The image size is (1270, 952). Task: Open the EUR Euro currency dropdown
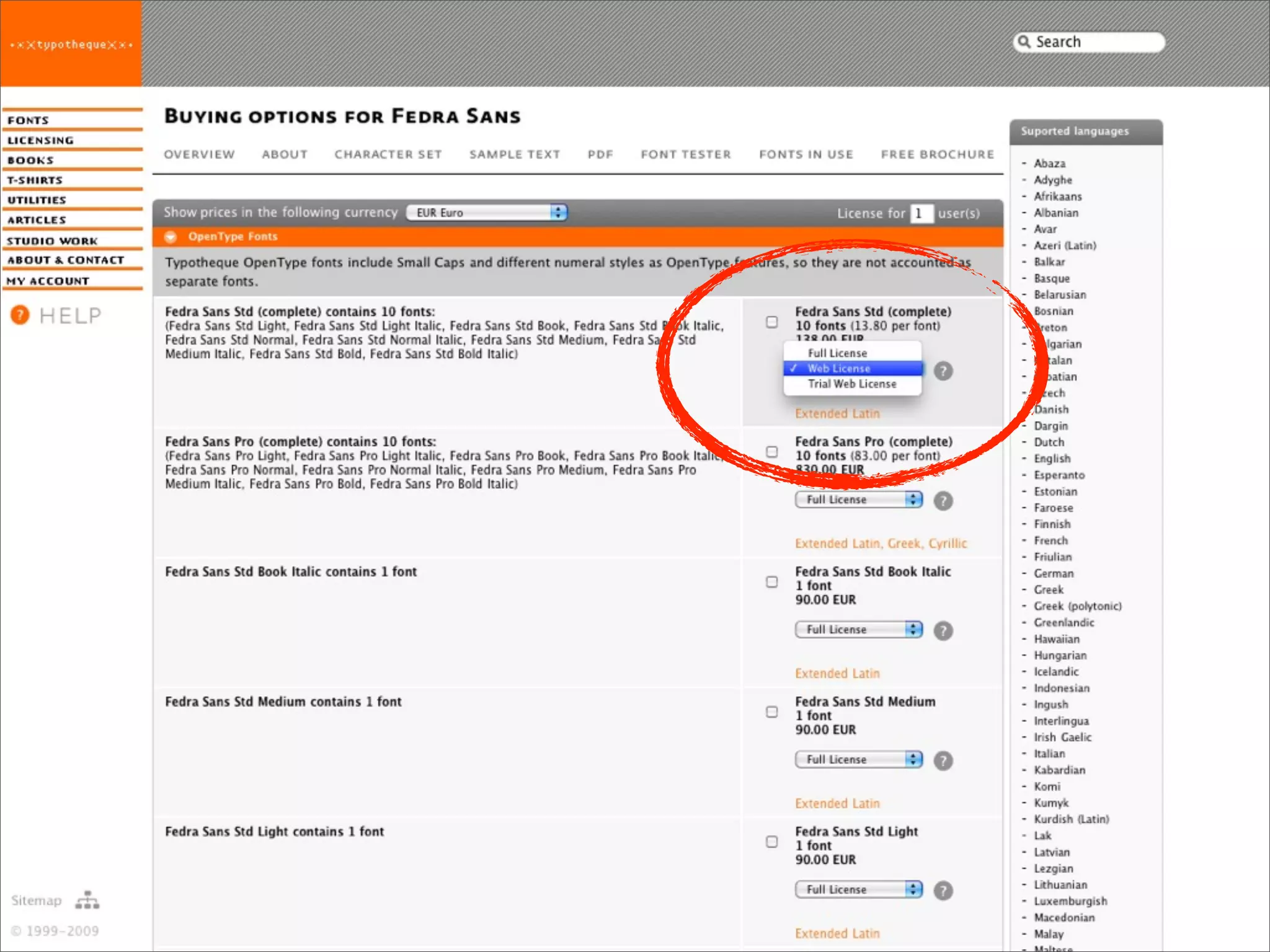coord(487,213)
